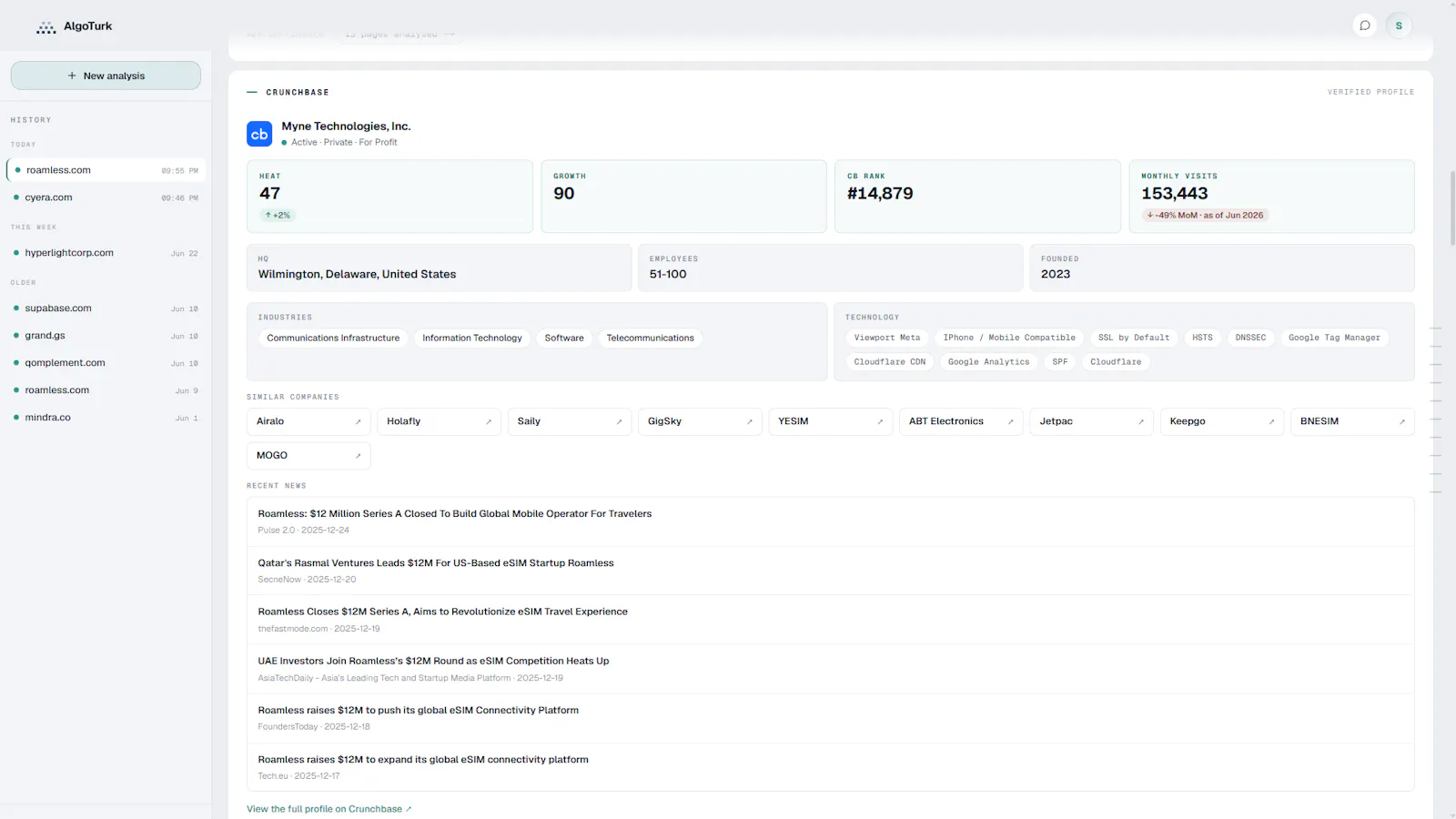Open mindra.co history entry
The width and height of the screenshot is (1456, 819).
pos(106,418)
